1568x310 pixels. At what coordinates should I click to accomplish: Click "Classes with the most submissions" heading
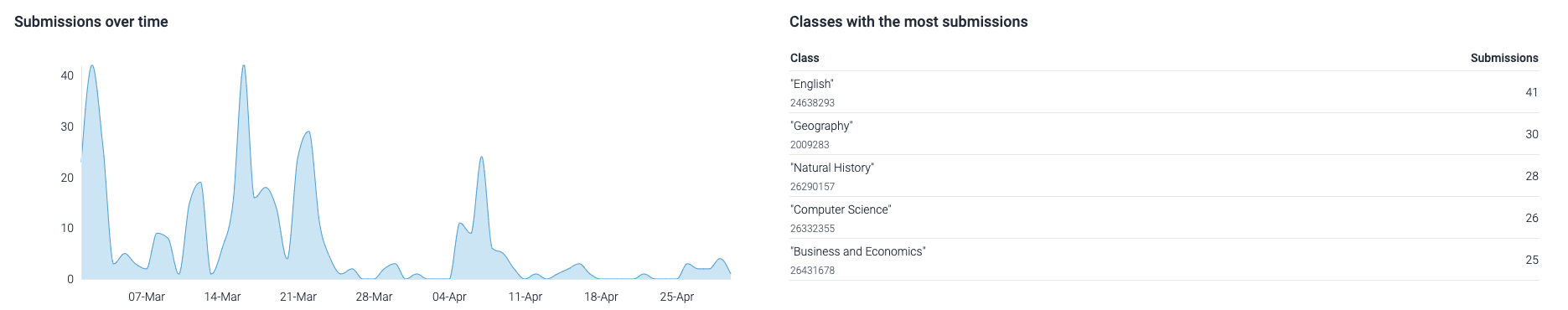[x=908, y=22]
